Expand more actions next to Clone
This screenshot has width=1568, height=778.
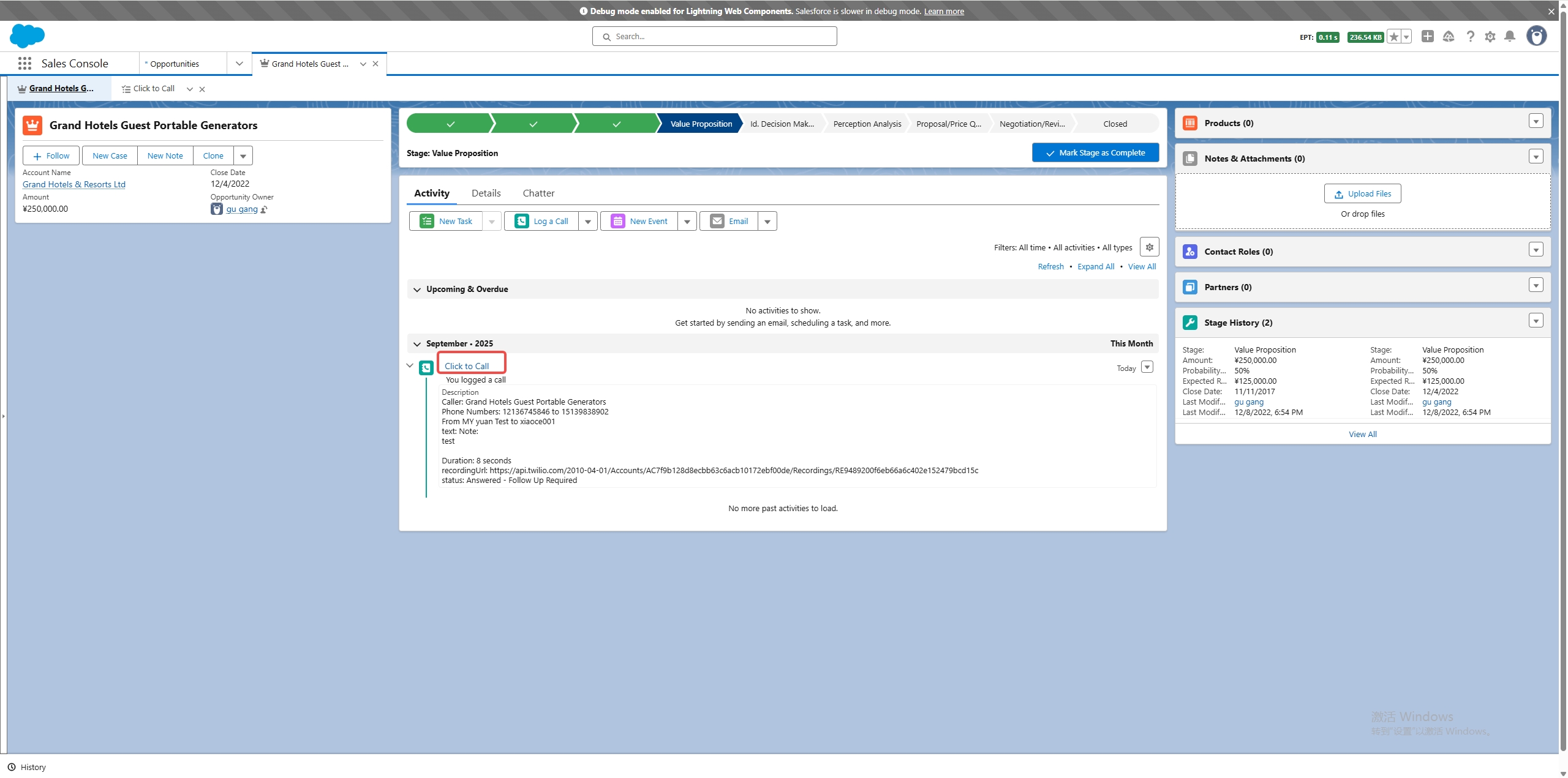click(243, 156)
